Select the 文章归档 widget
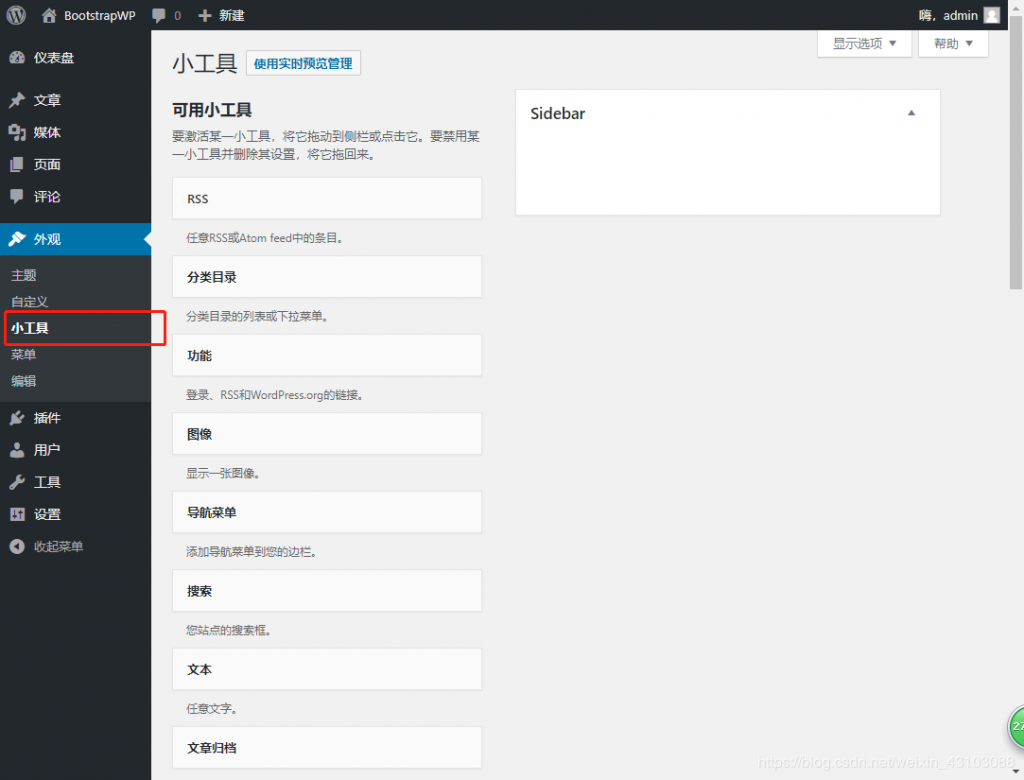 pos(327,747)
